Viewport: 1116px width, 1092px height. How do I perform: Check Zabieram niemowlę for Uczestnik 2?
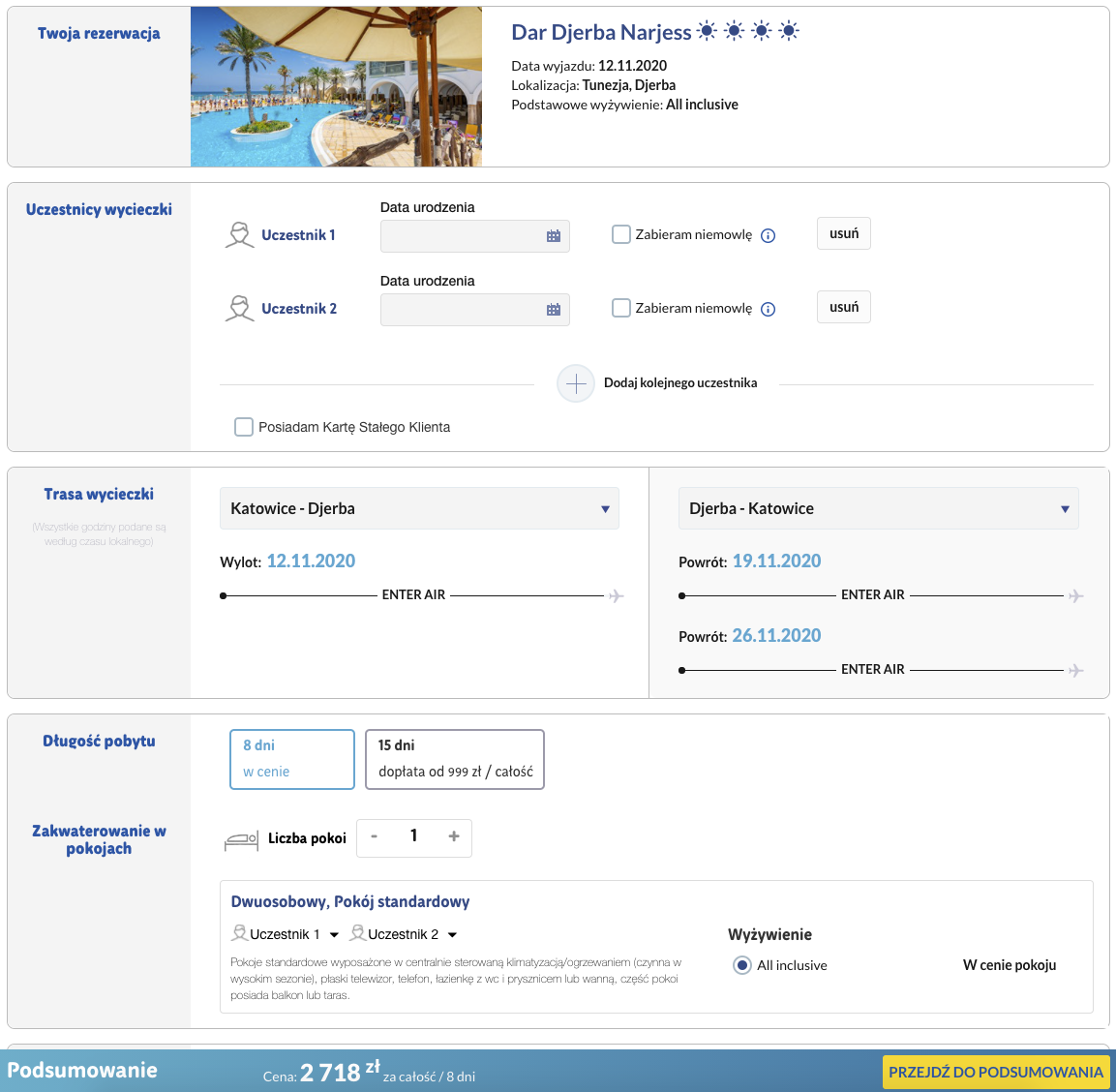(x=621, y=308)
